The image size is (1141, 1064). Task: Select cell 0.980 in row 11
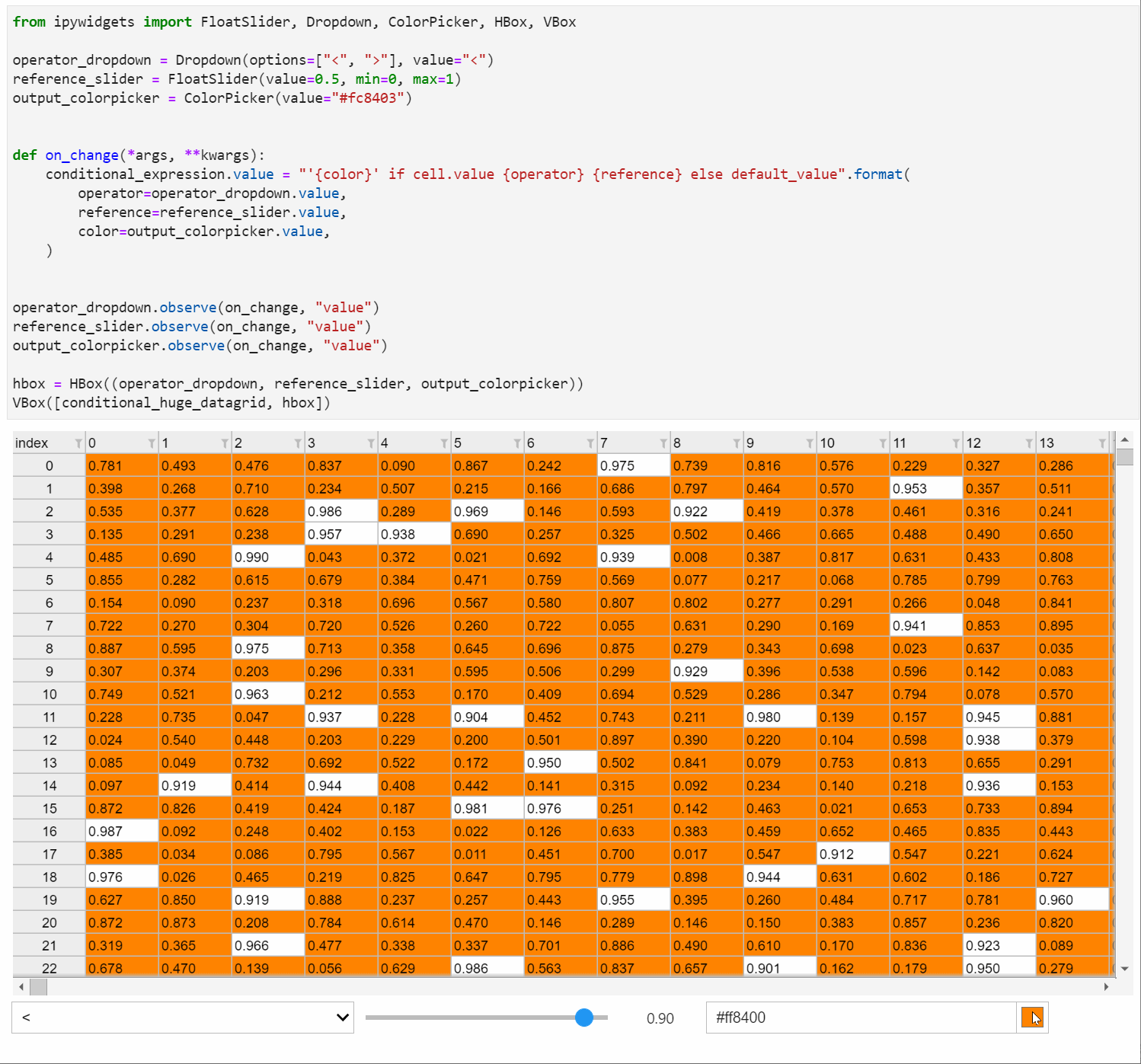tap(780, 717)
